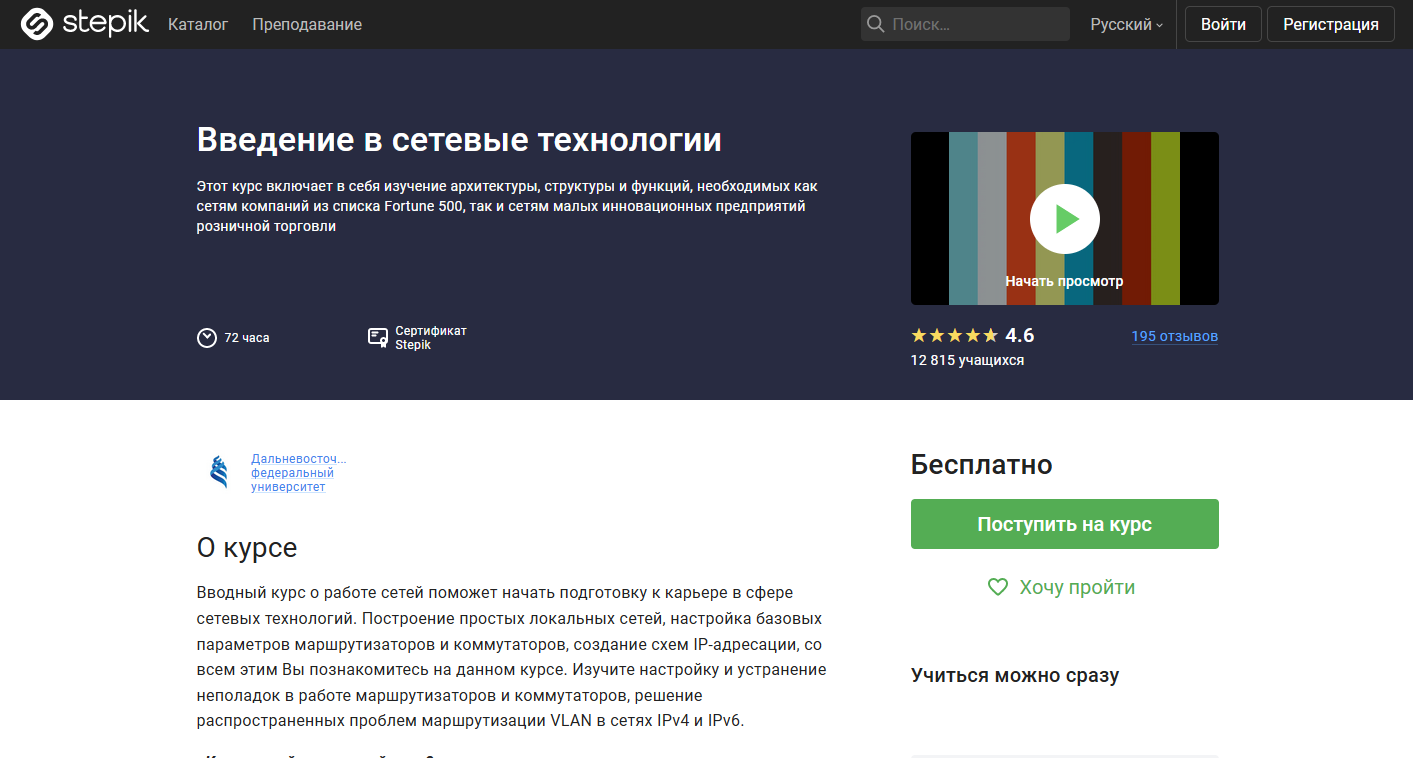Open the Каталог menu
1413x758 pixels.
[198, 23]
